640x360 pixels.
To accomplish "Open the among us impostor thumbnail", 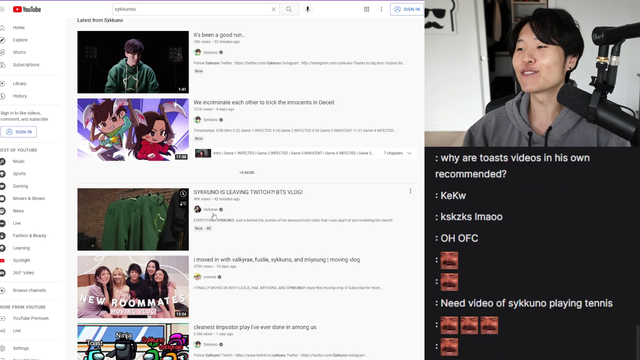I will pyautogui.click(x=133, y=342).
